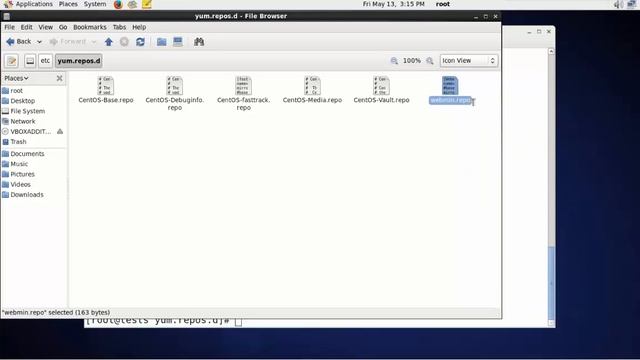Zoom out using the minus magnifier icon
Viewport: 640px width, 360px height.
(x=394, y=61)
